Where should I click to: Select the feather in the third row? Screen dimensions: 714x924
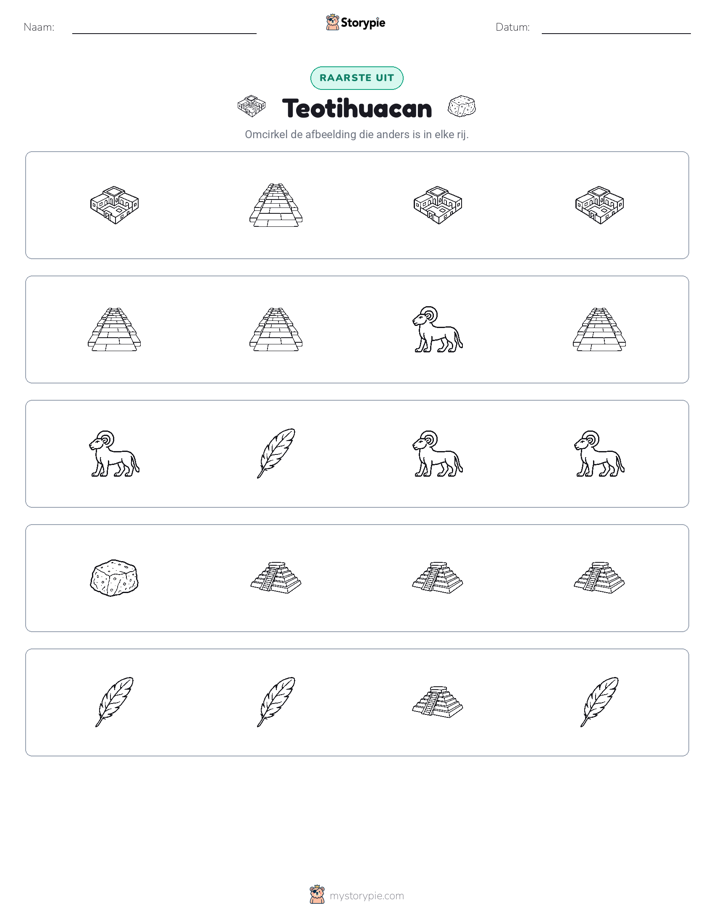276,453
